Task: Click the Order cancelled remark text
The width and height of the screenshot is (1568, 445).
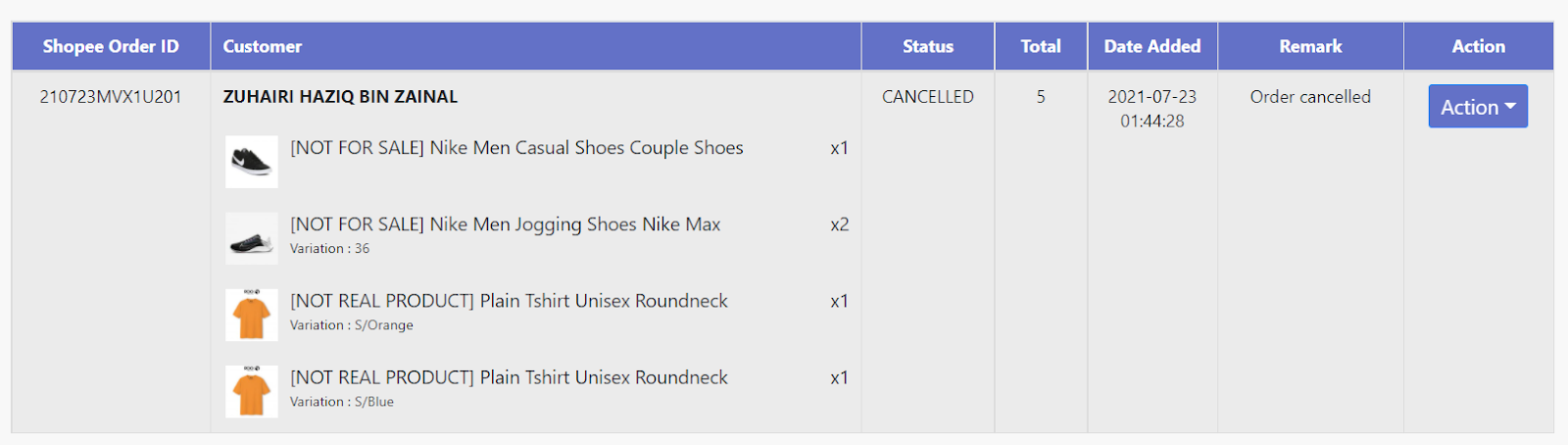Action: pos(1310,97)
